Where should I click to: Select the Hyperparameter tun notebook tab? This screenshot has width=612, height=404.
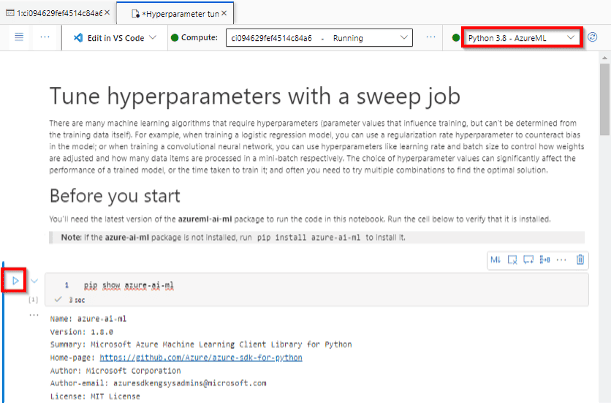click(x=175, y=13)
